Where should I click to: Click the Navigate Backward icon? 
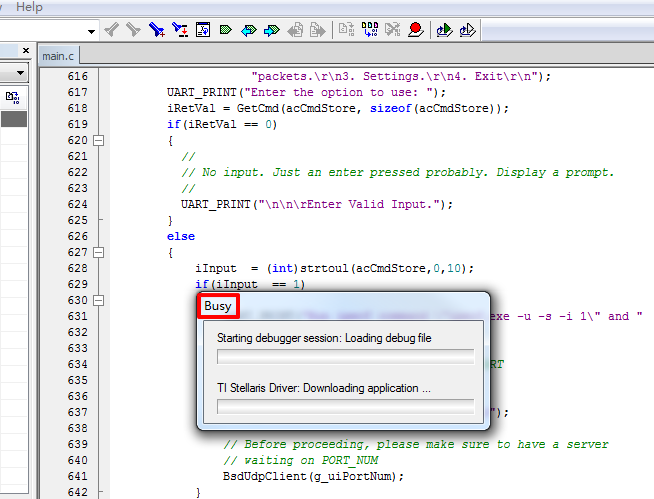295,30
